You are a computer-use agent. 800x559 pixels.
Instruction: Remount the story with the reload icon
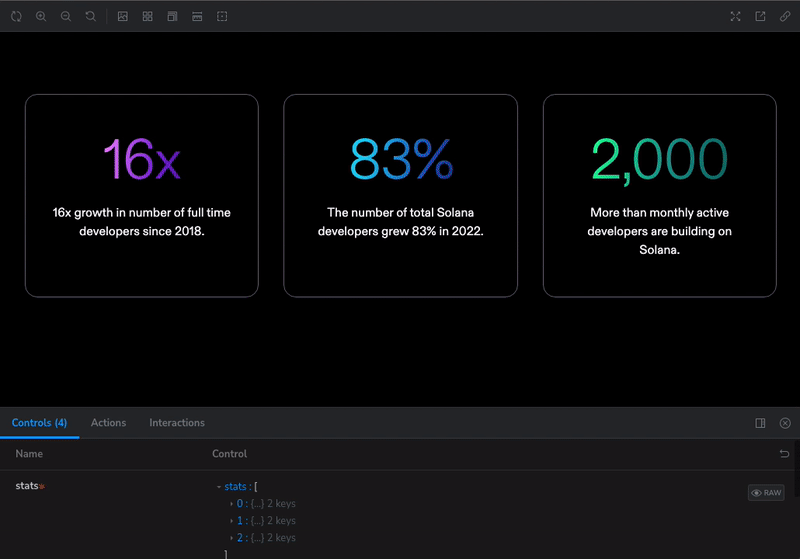16,16
